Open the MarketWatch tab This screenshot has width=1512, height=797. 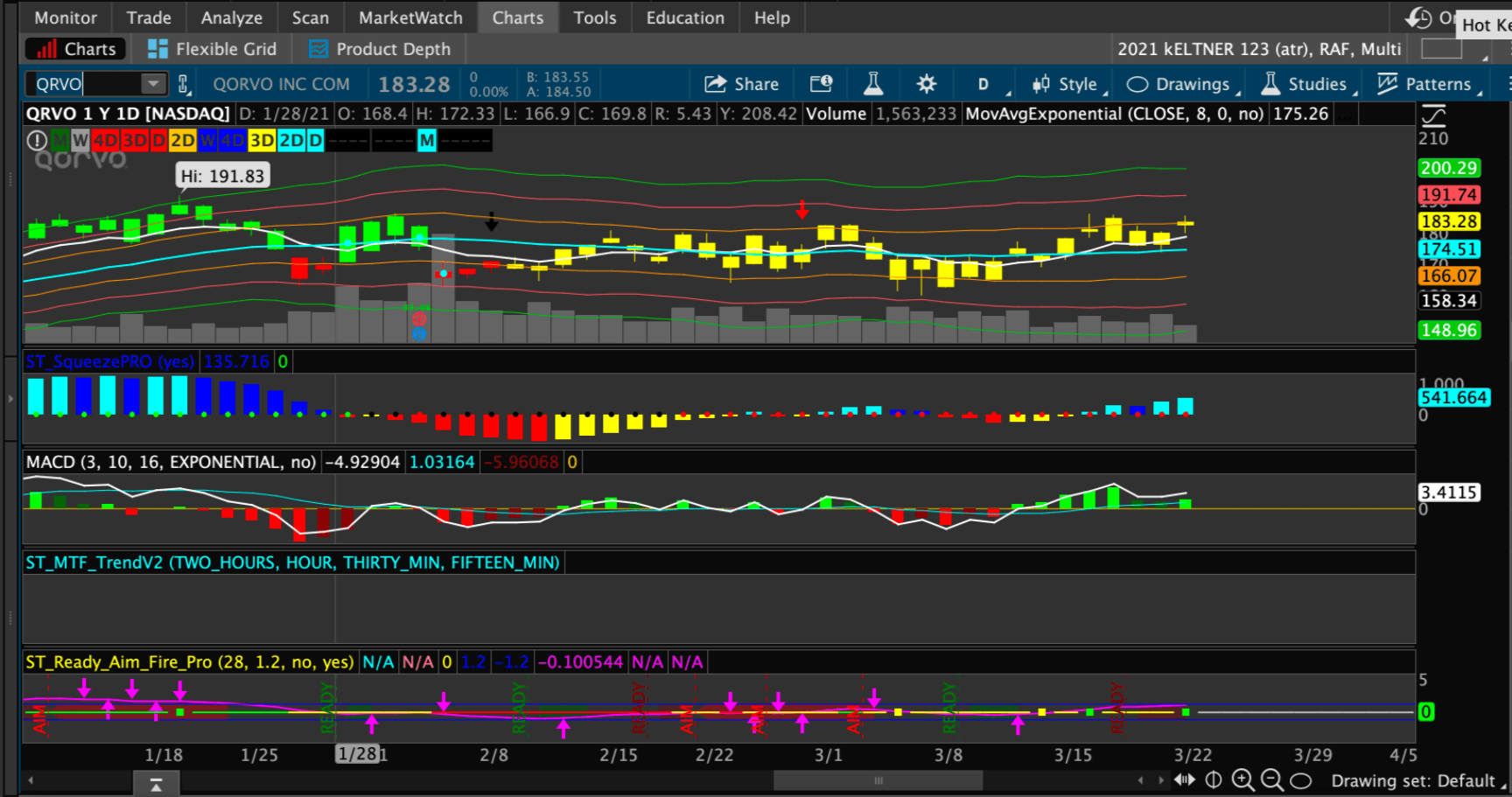click(410, 17)
